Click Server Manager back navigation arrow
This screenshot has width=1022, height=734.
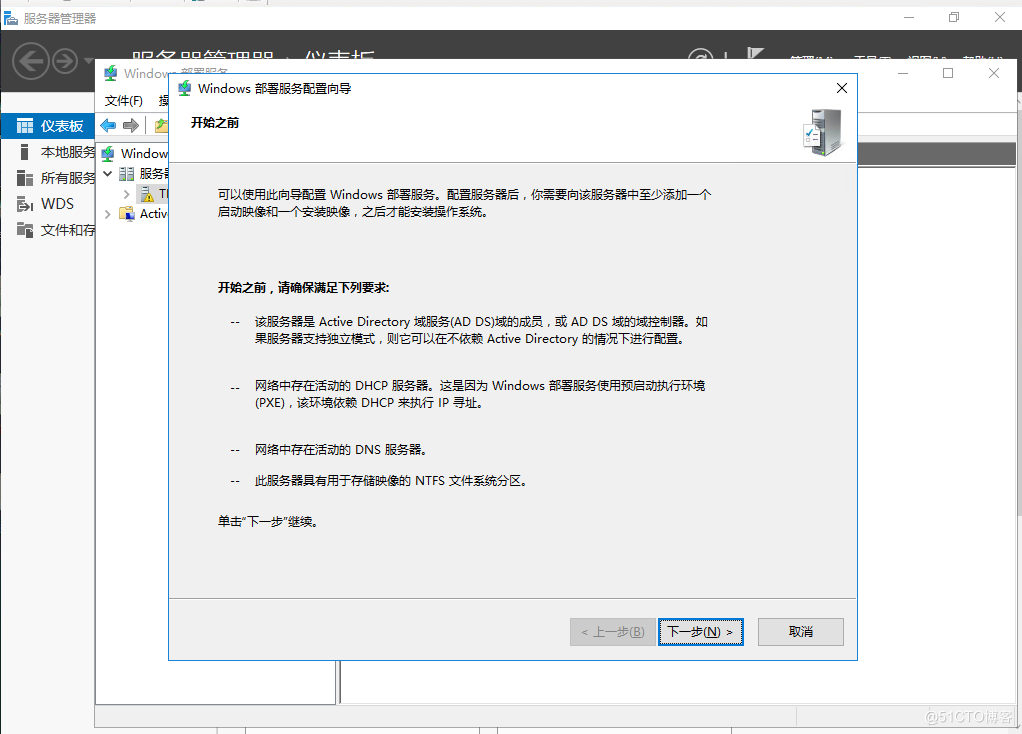pyautogui.click(x=31, y=61)
